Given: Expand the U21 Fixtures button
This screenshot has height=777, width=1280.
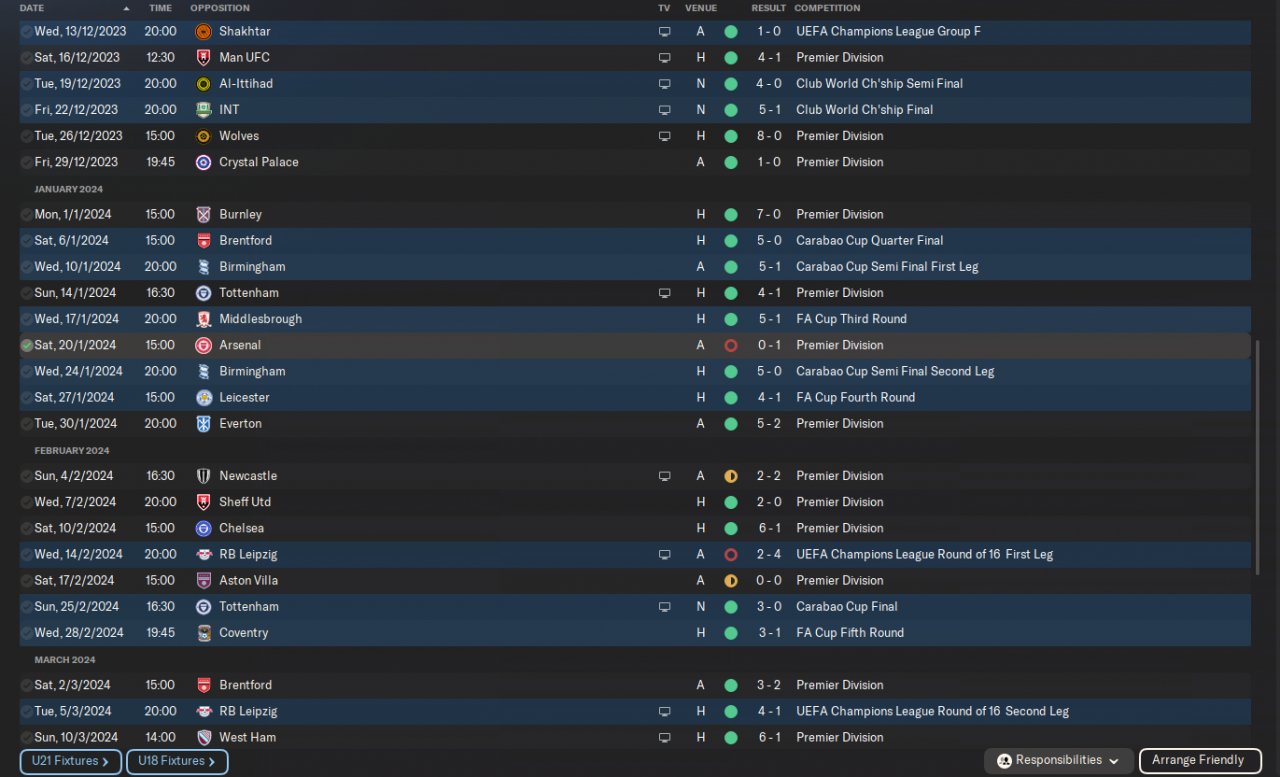Looking at the screenshot, I should pos(70,761).
